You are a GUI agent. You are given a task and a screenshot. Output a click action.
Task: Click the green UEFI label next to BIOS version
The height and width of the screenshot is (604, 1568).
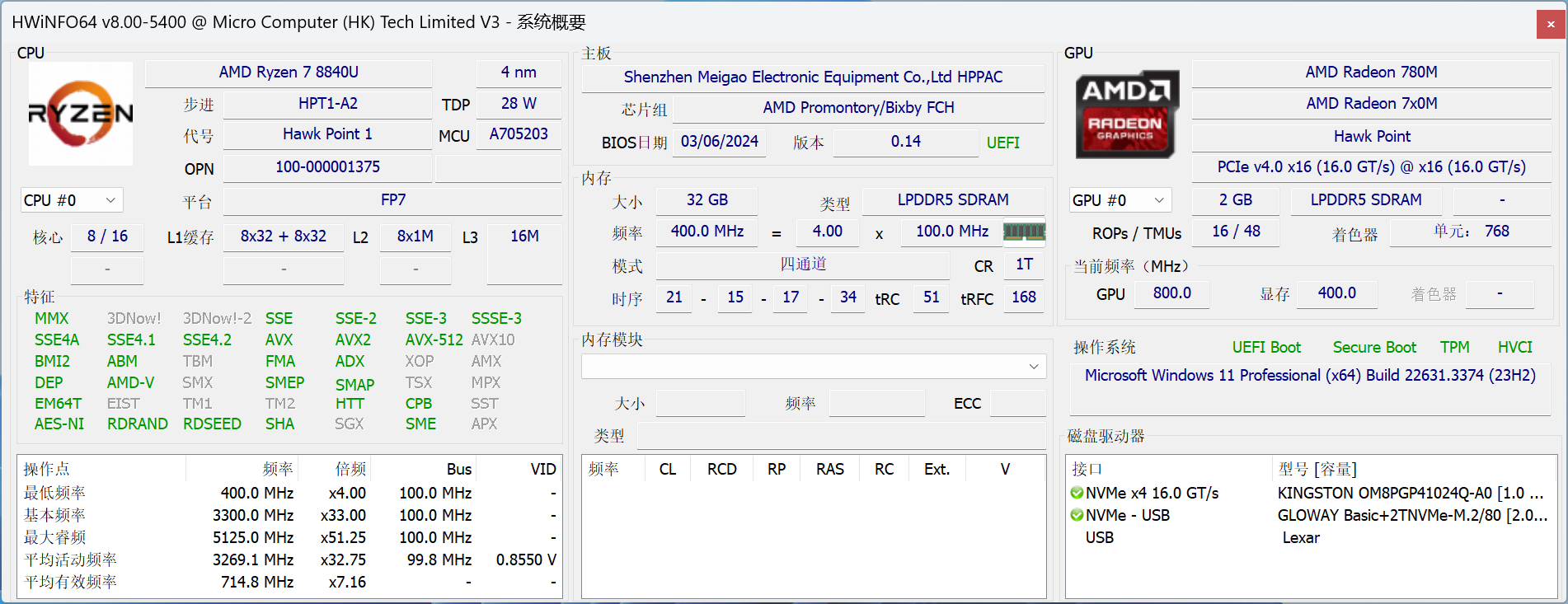pos(1002,143)
